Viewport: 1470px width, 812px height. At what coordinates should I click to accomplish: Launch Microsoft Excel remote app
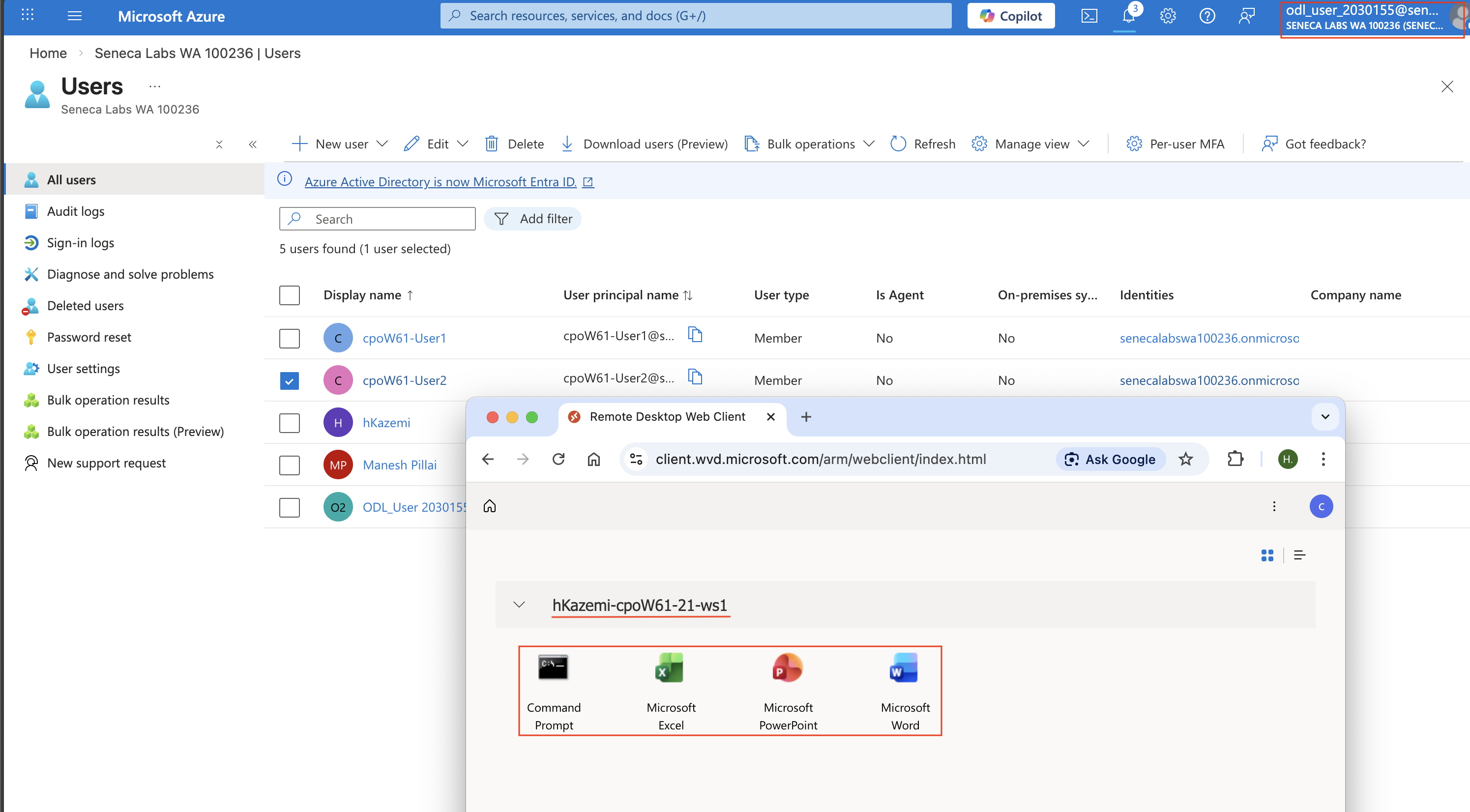[671, 692]
